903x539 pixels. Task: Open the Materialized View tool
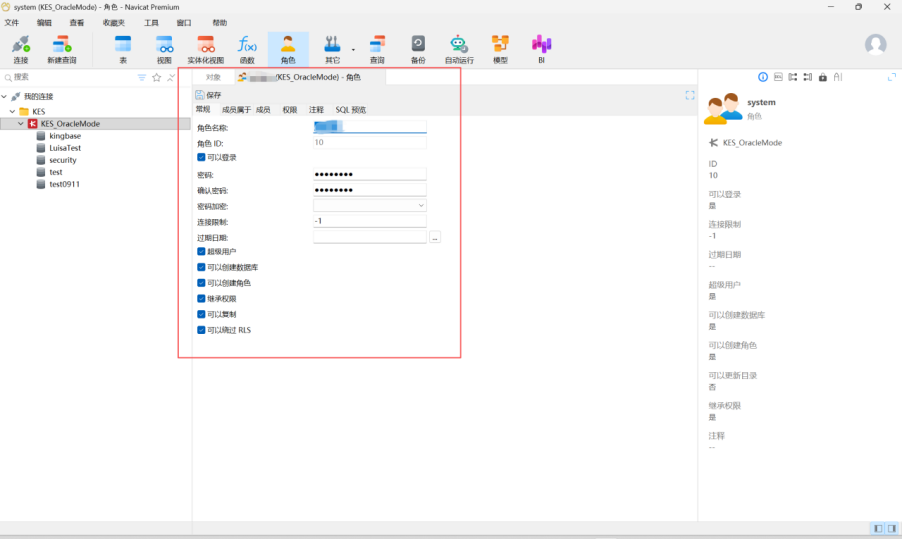pyautogui.click(x=206, y=48)
